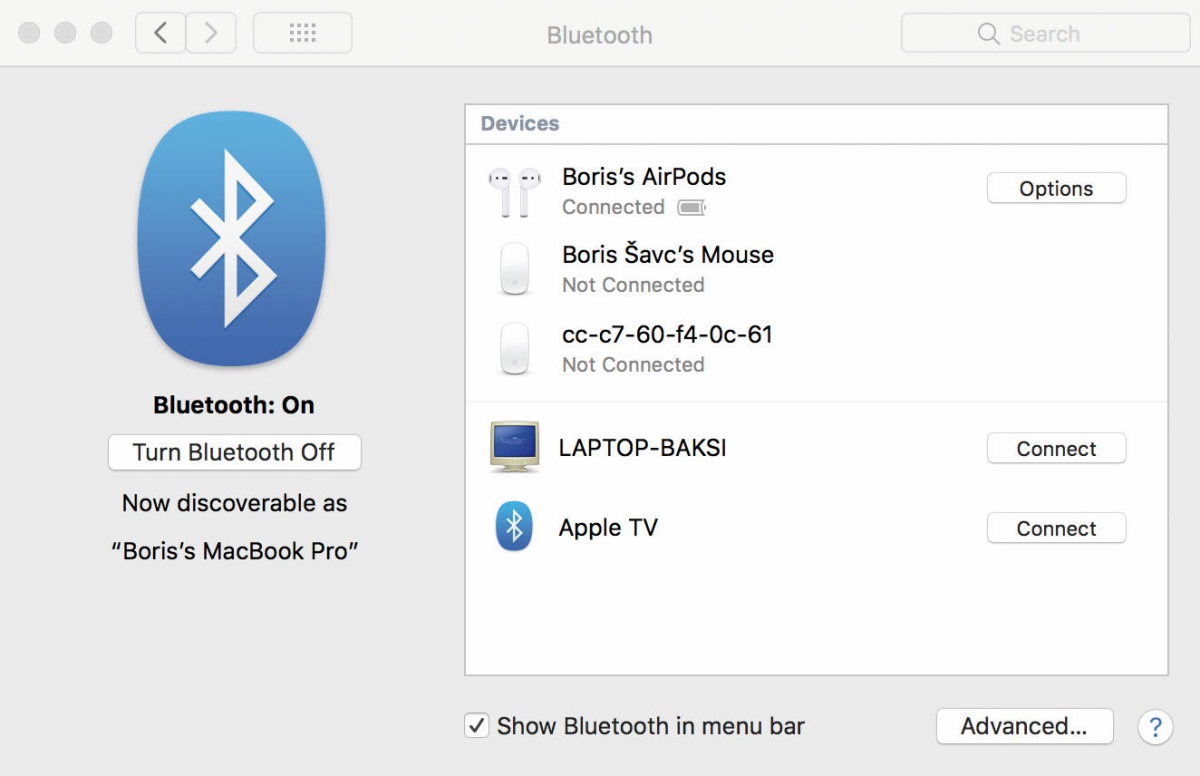
Task: Connect to LAPTOP-BAKSI
Action: [1056, 448]
